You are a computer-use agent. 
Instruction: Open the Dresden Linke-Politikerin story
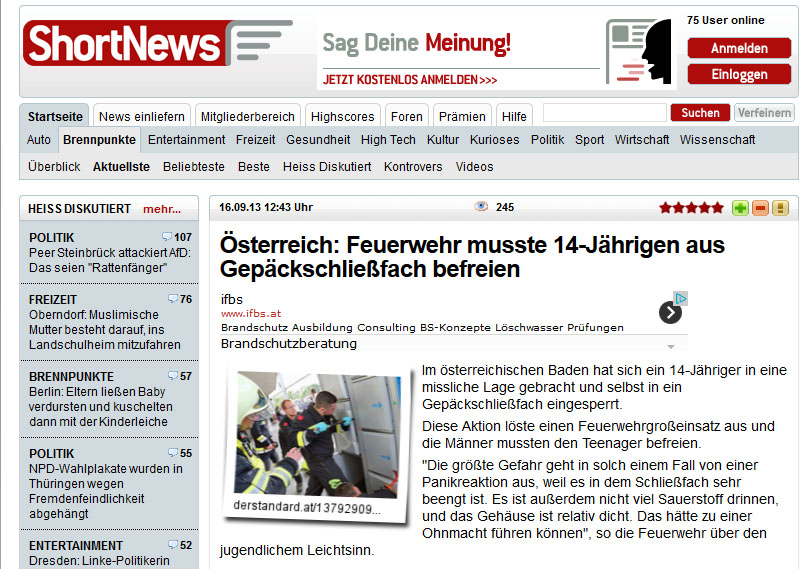pos(99,561)
